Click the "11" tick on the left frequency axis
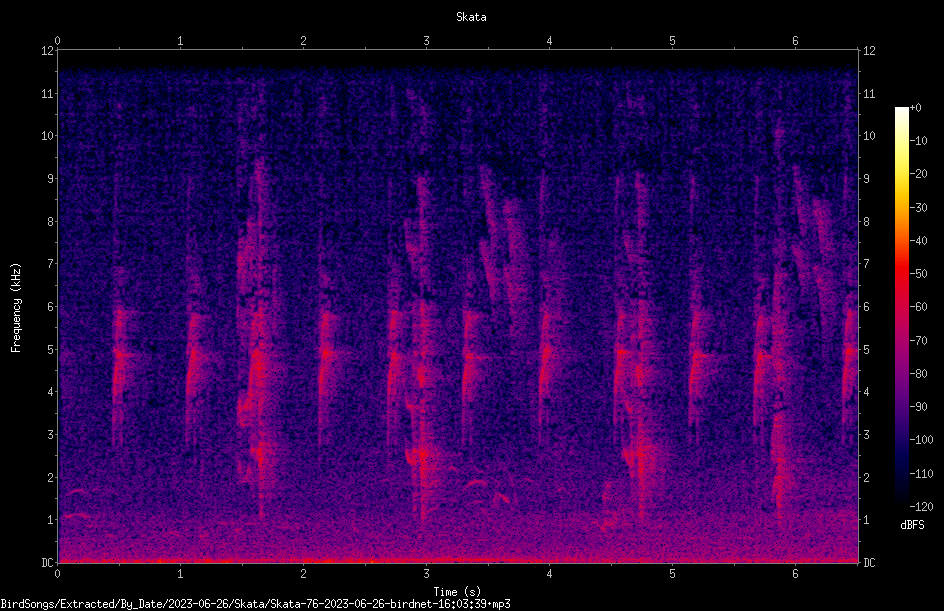Image resolution: width=944 pixels, height=611 pixels. [47, 93]
